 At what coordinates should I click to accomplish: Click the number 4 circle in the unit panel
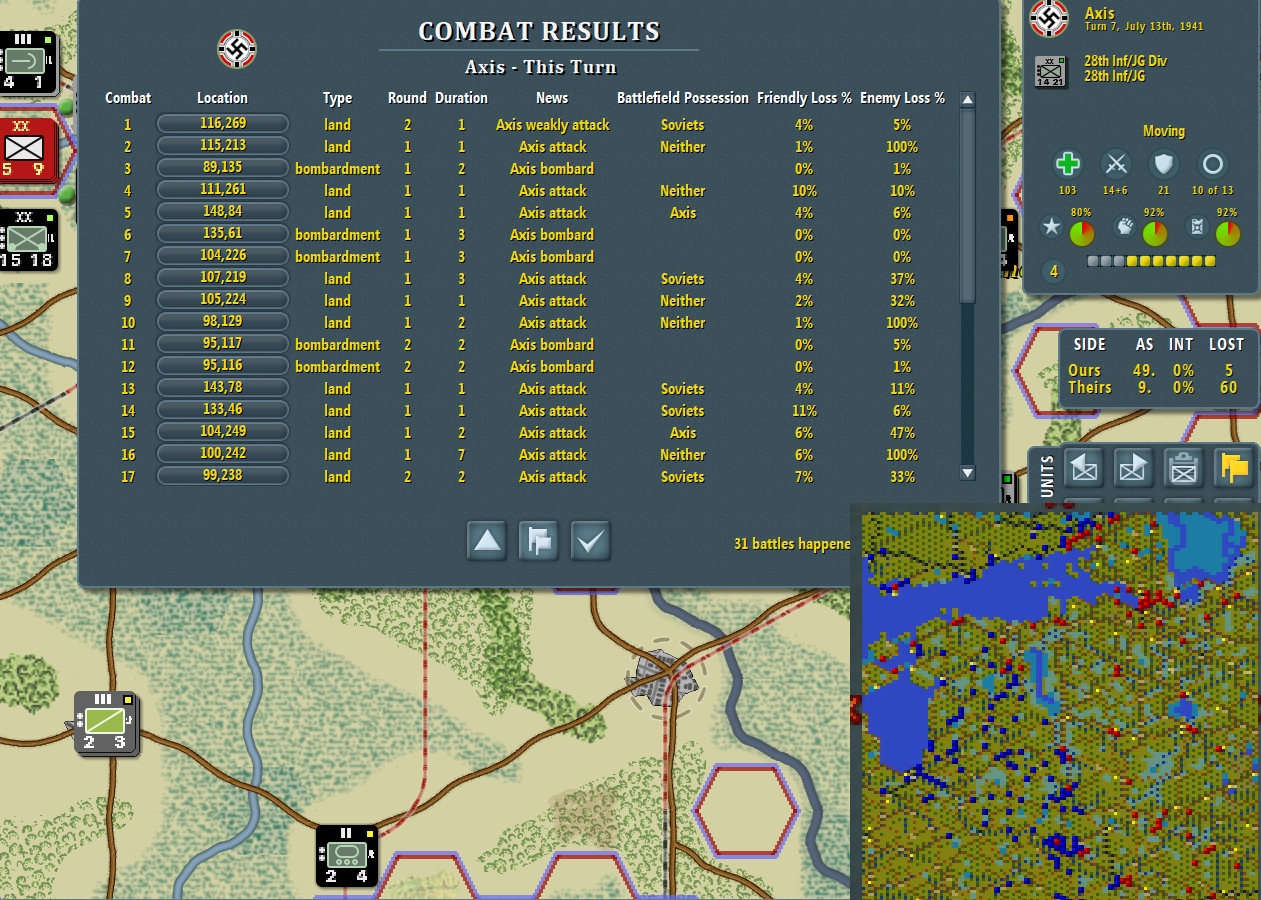coord(1053,271)
